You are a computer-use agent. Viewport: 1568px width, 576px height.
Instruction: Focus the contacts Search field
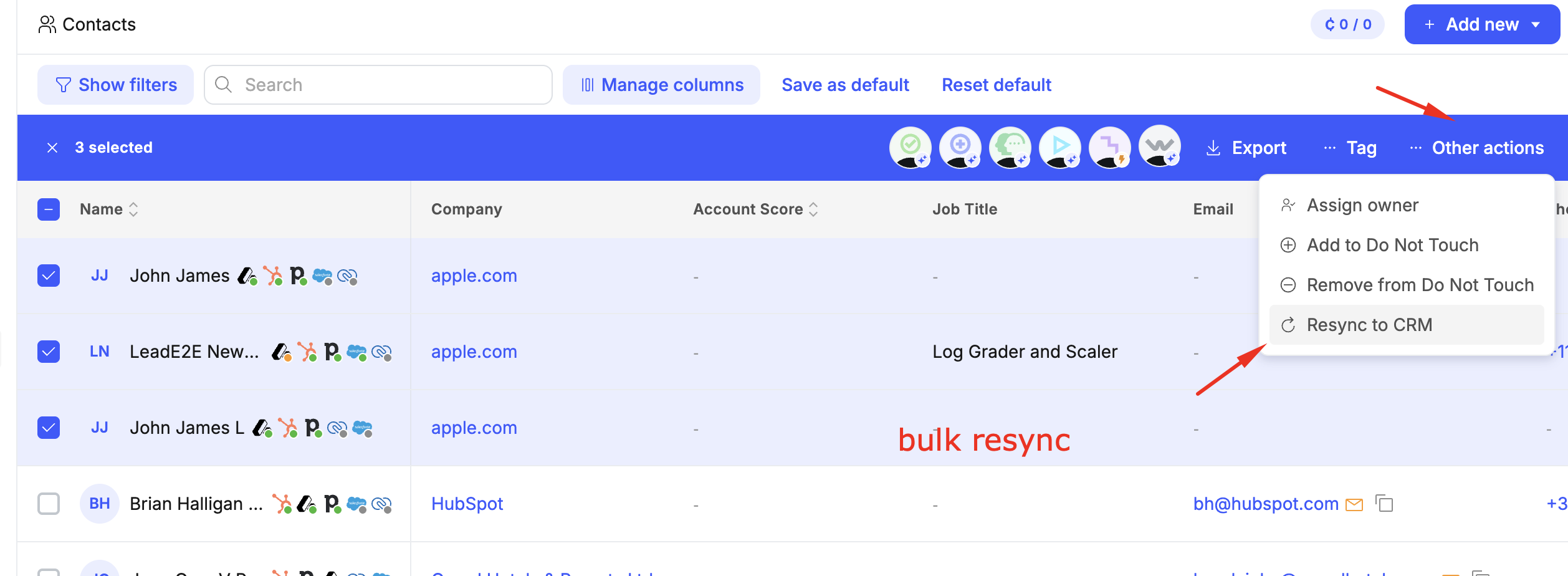coord(386,85)
